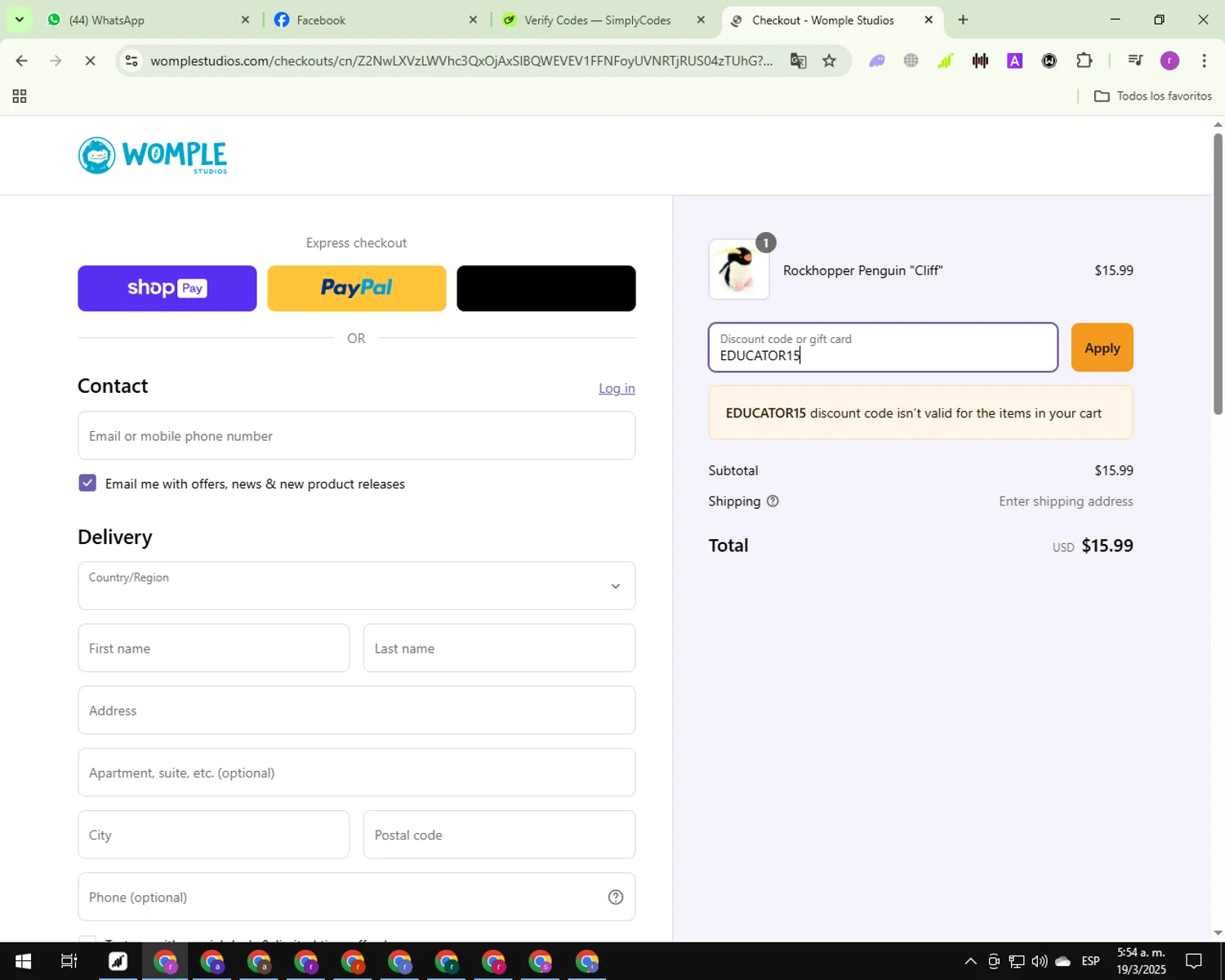1225x980 pixels.
Task: Open the Chrome profile avatar
Action: click(1169, 60)
